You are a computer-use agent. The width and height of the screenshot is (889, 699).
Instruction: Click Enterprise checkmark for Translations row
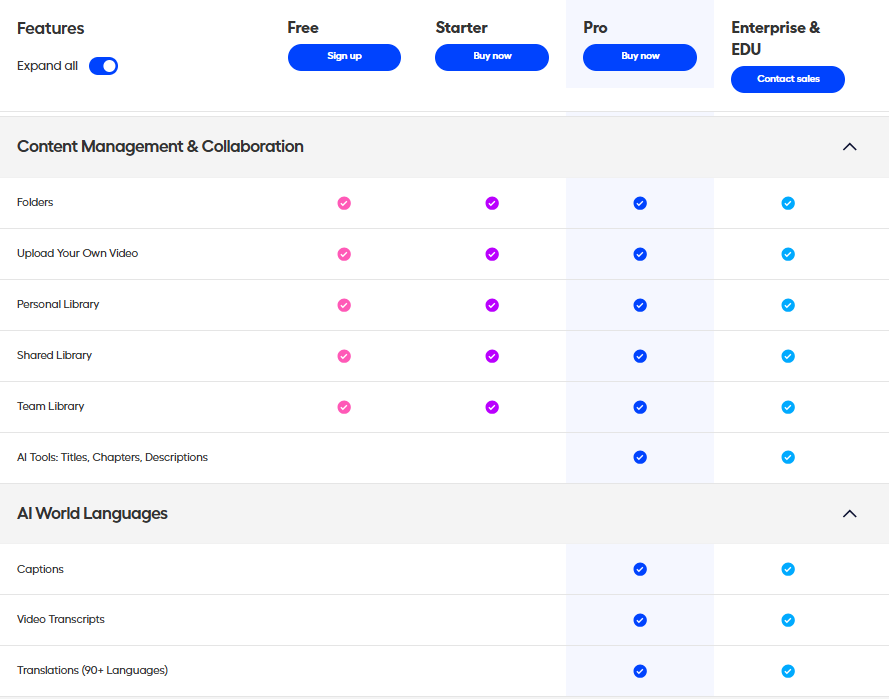click(788, 671)
